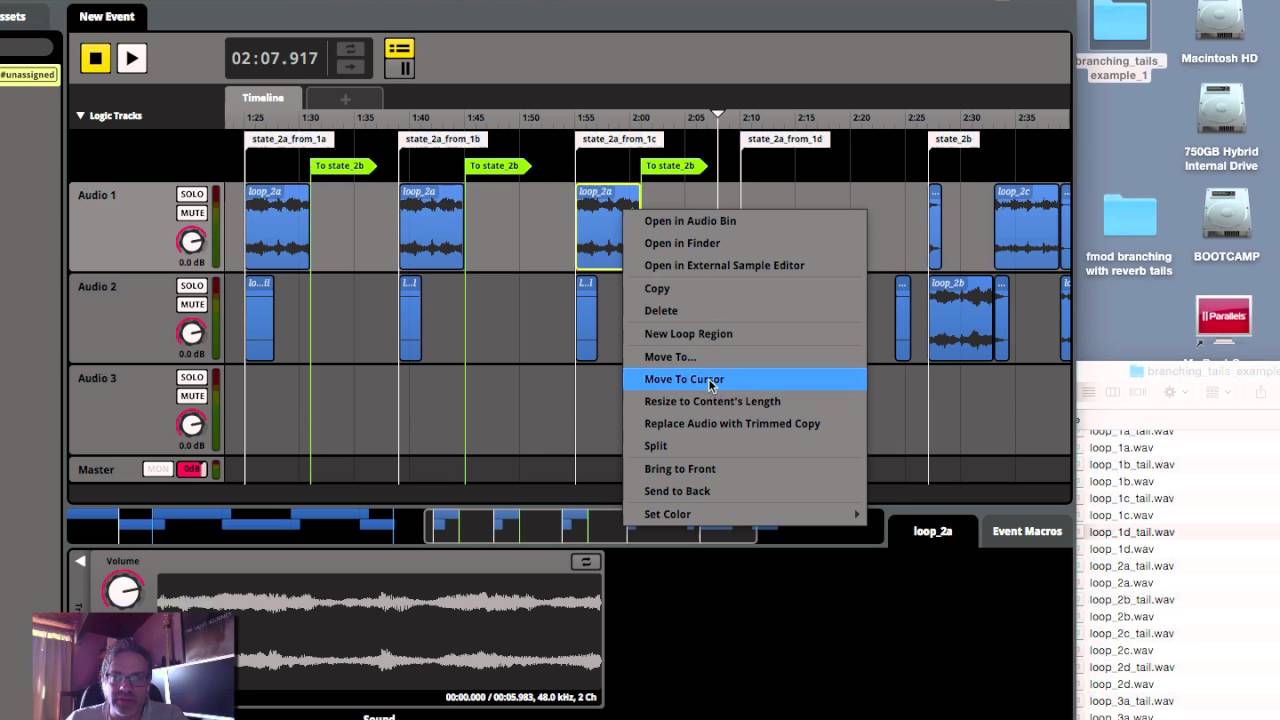
Task: Click the #unassigned tag
Action: 28,75
